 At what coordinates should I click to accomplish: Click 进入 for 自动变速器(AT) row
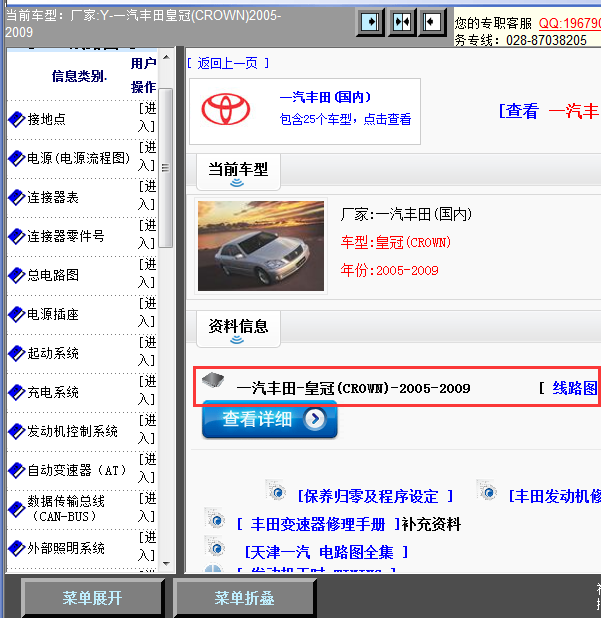147,469
